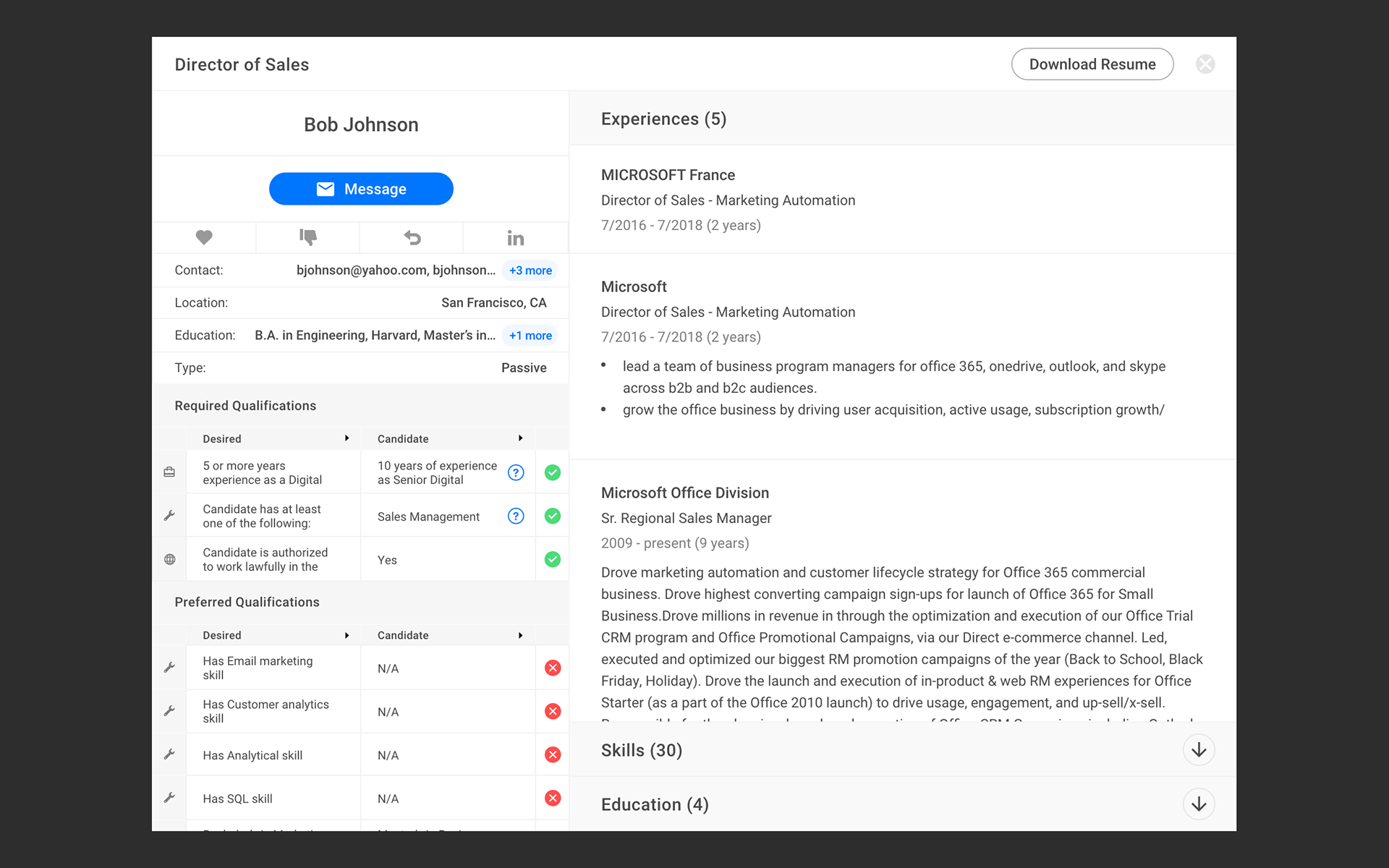Show +1 more education entries

pyautogui.click(x=530, y=336)
